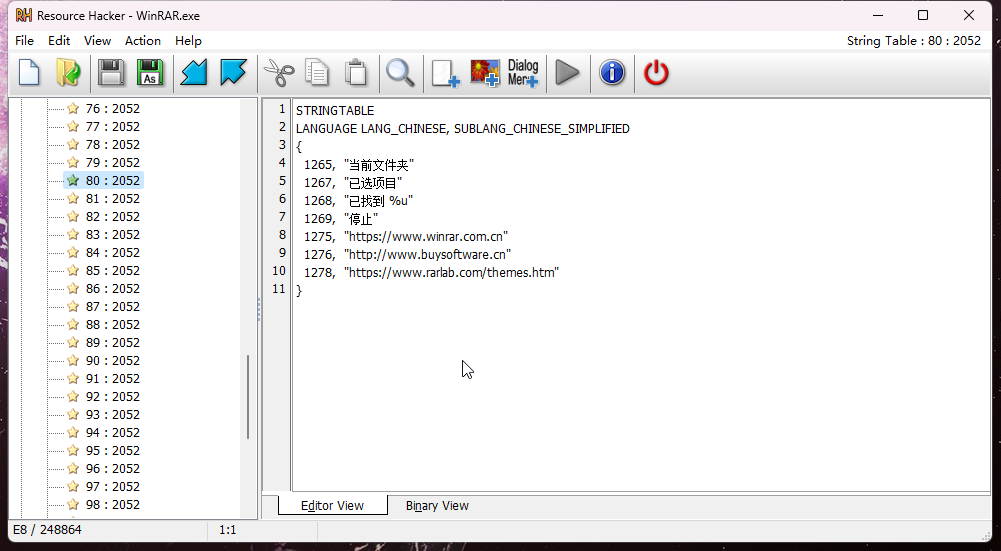This screenshot has width=1001, height=551.
Task: Save the file with the gray floppy icon
Action: click(x=111, y=73)
